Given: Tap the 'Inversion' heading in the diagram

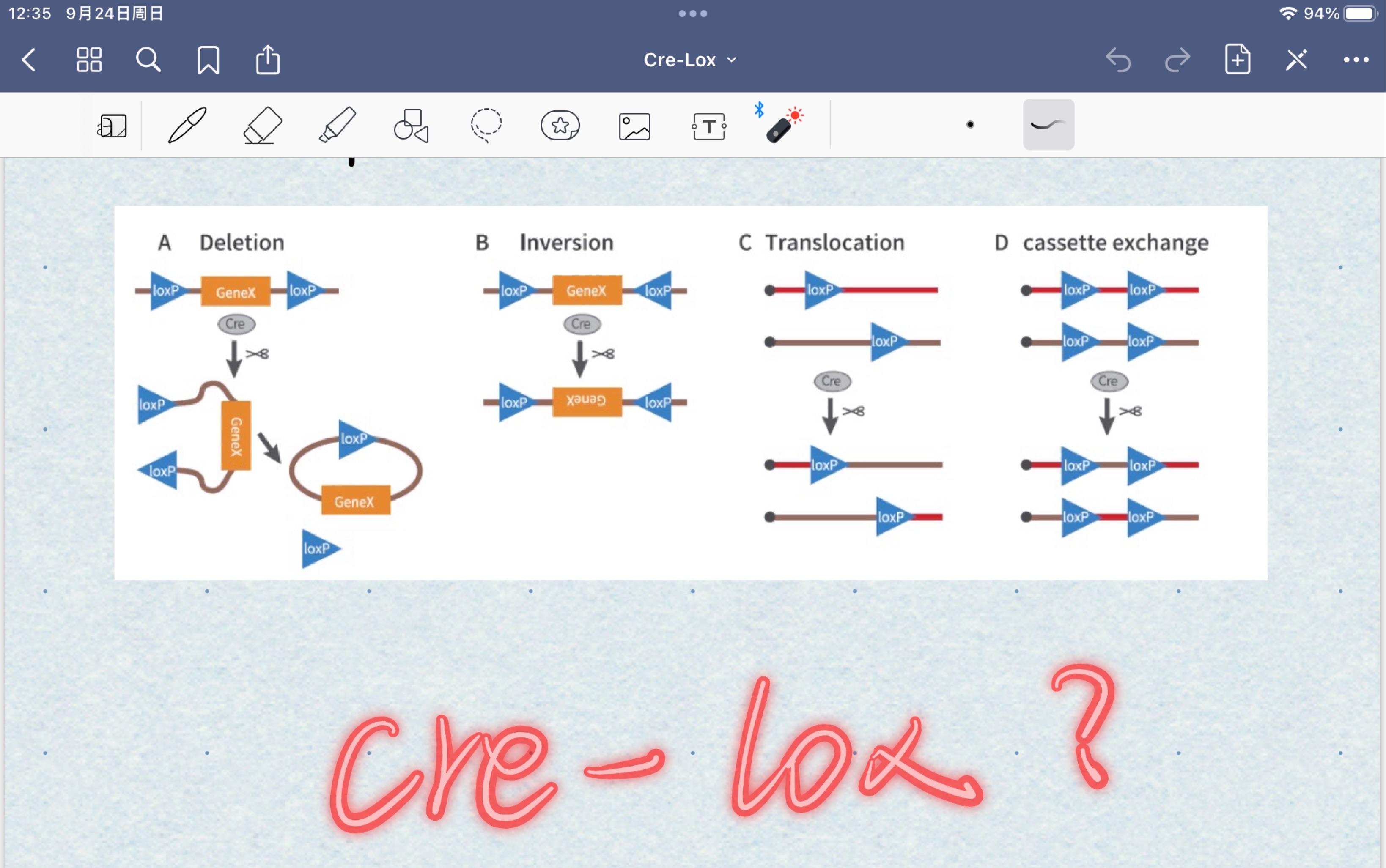Looking at the screenshot, I should [x=567, y=243].
